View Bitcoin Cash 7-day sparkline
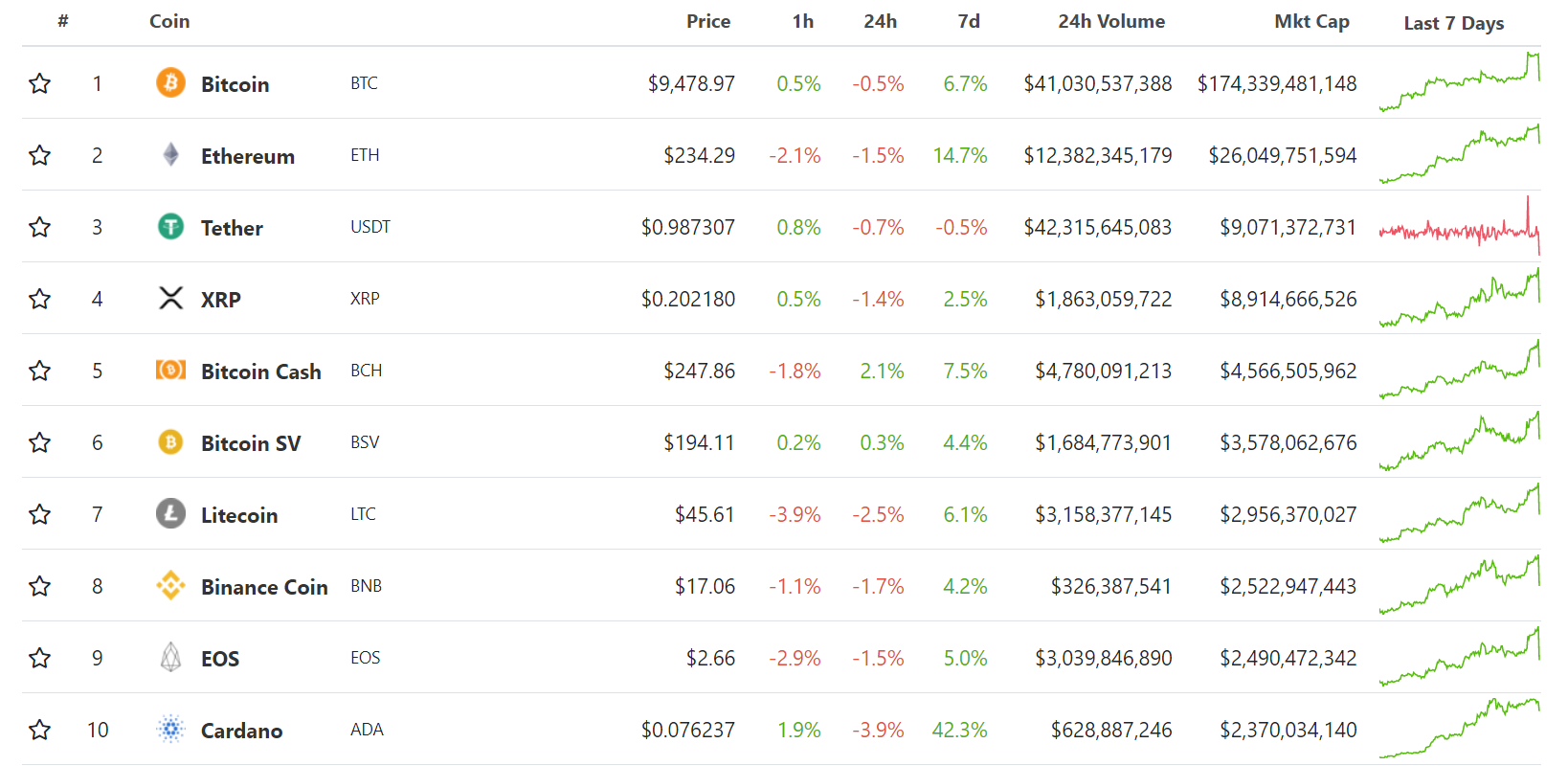The height and width of the screenshot is (766, 1568). [1460, 370]
